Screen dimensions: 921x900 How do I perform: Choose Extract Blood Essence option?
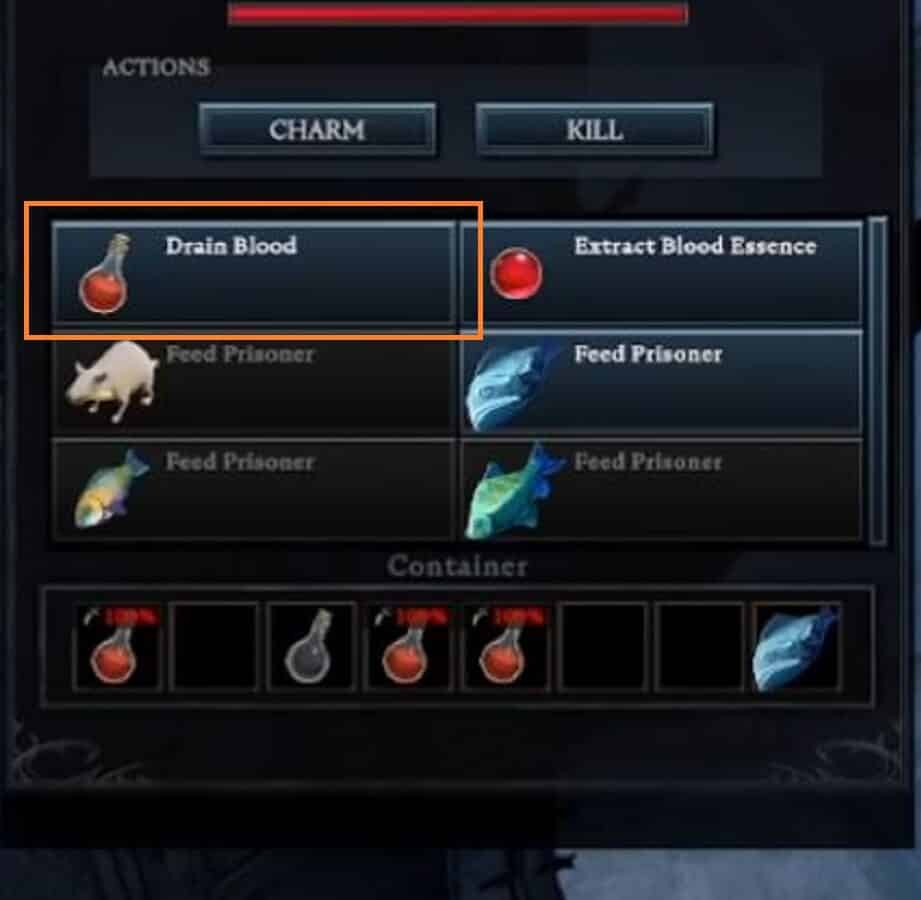click(662, 273)
